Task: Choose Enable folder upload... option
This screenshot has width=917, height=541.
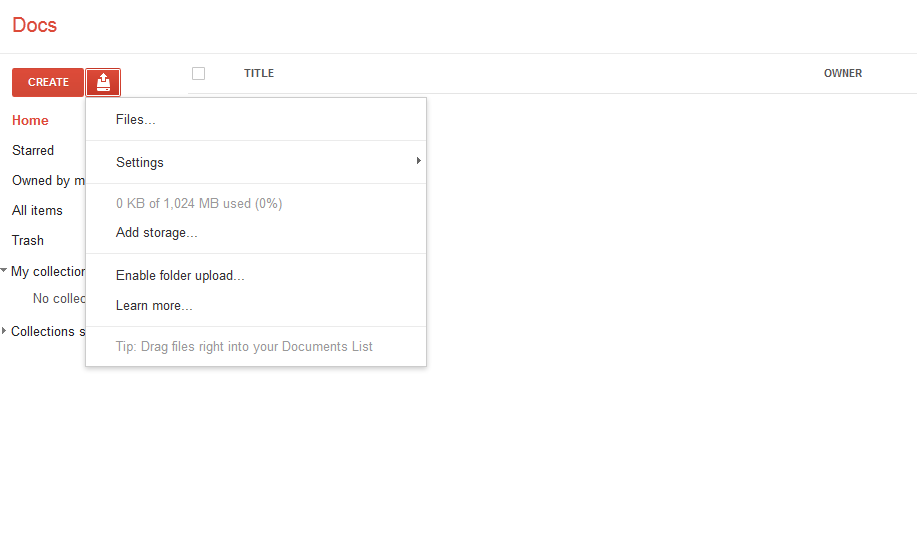Action: [256, 275]
